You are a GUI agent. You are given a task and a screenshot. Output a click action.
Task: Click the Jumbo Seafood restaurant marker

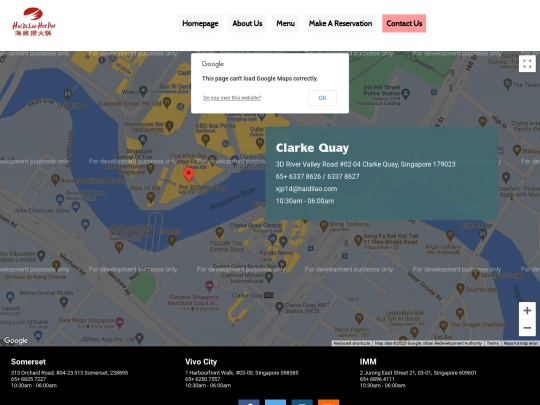(119, 247)
